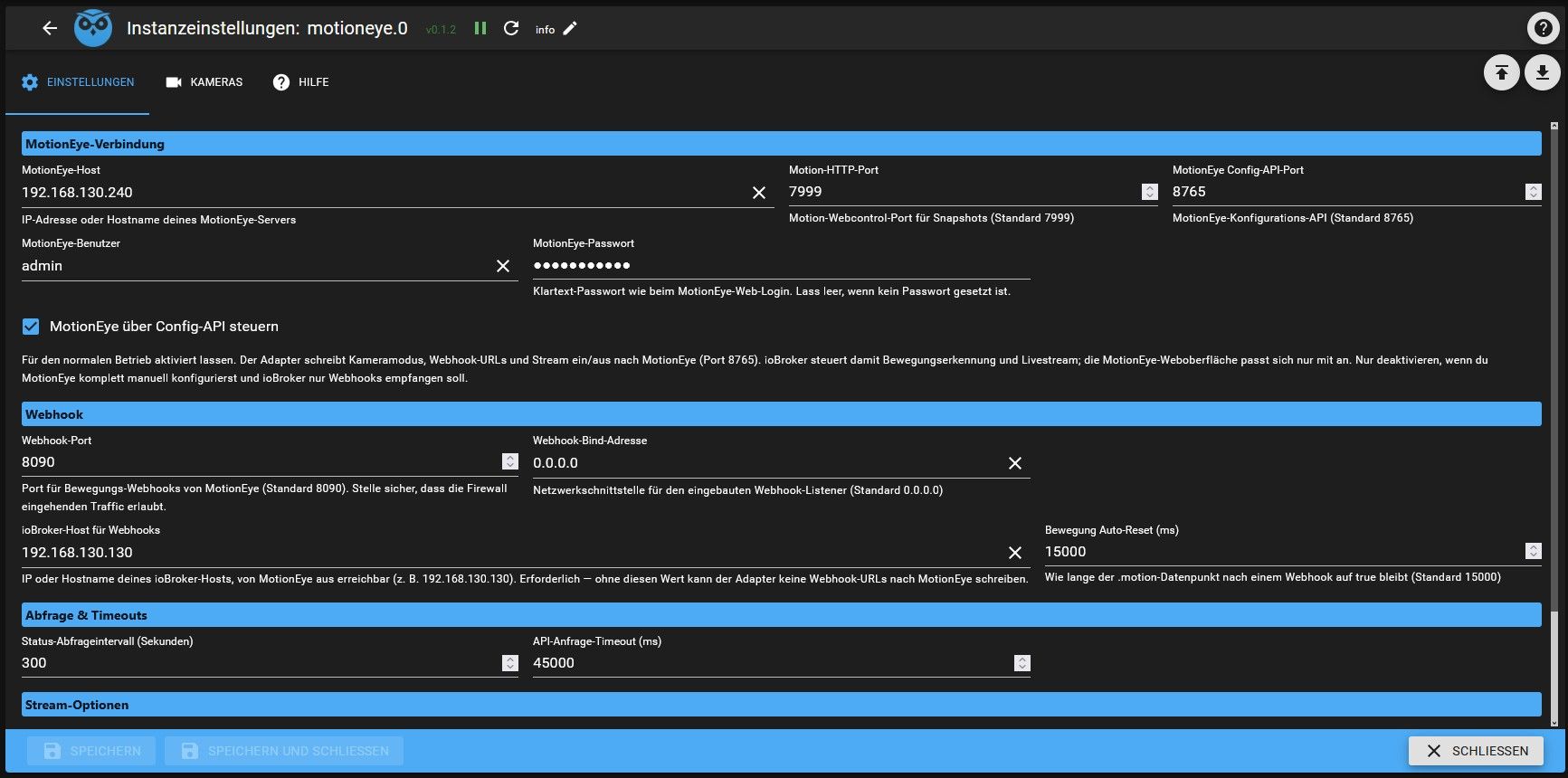Adjust Status-Abfrageintervall stepper arrows
The image size is (1568, 778).
510,663
